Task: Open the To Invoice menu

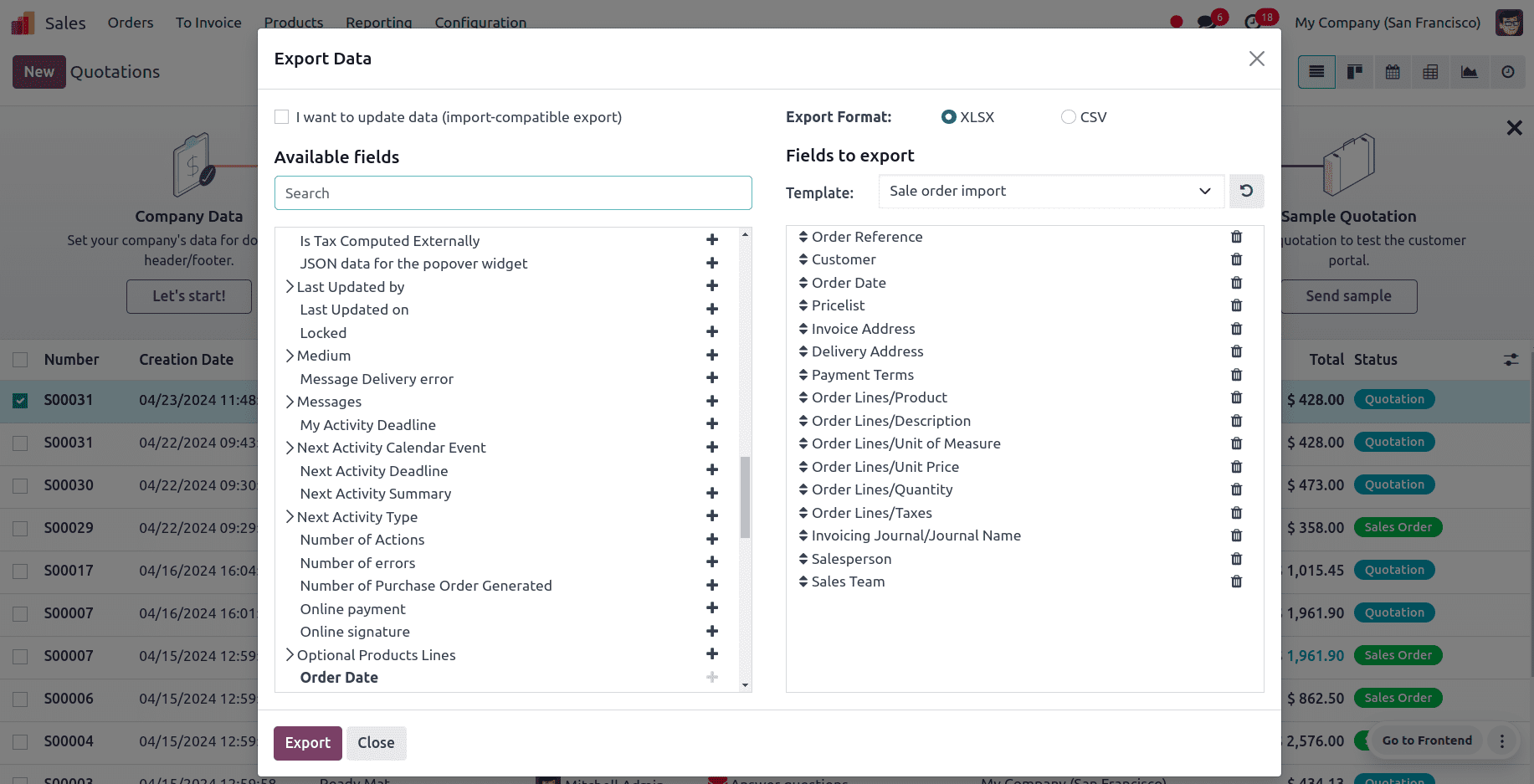Action: (x=208, y=23)
